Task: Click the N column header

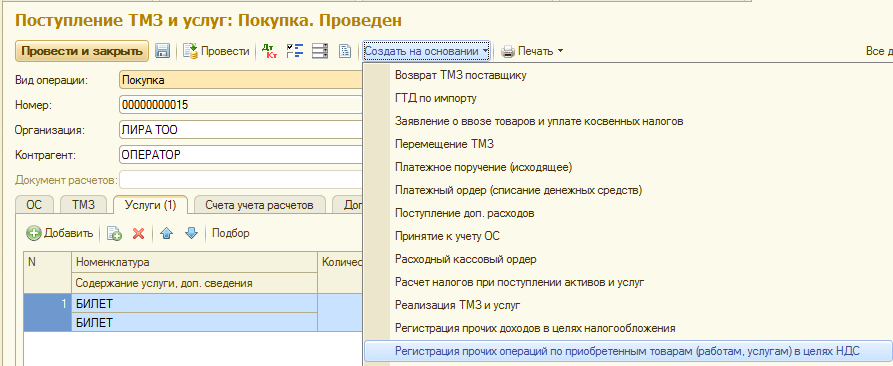Action: [48, 273]
